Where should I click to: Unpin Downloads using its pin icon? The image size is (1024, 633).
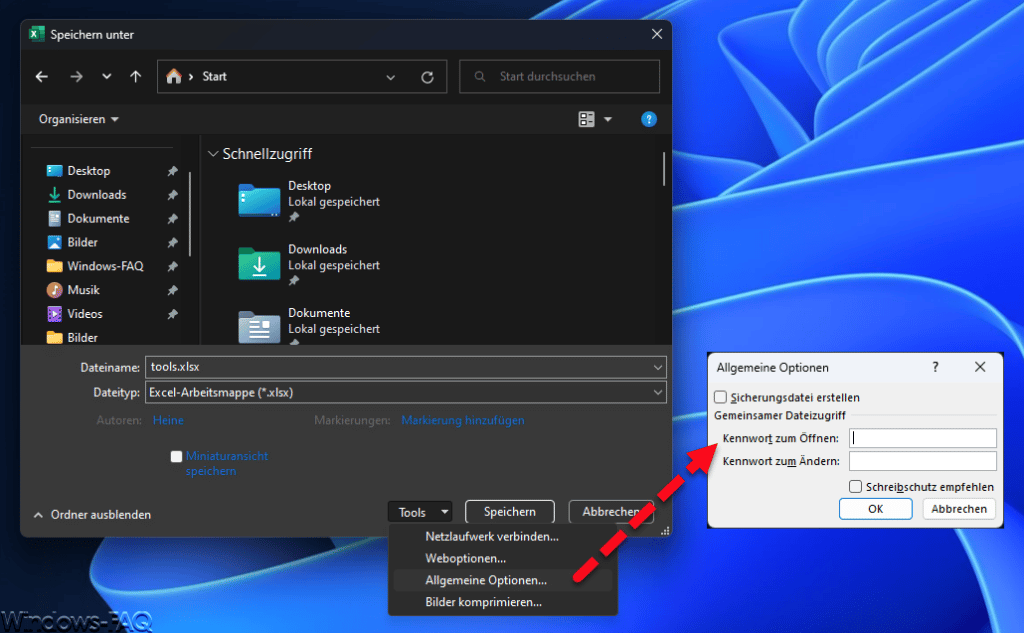coord(172,195)
